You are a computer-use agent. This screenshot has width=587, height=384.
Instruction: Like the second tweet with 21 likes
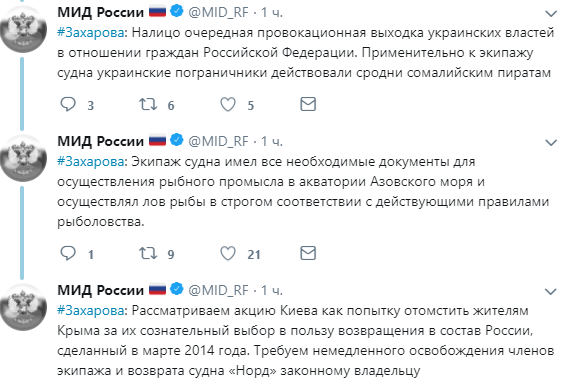(x=228, y=253)
